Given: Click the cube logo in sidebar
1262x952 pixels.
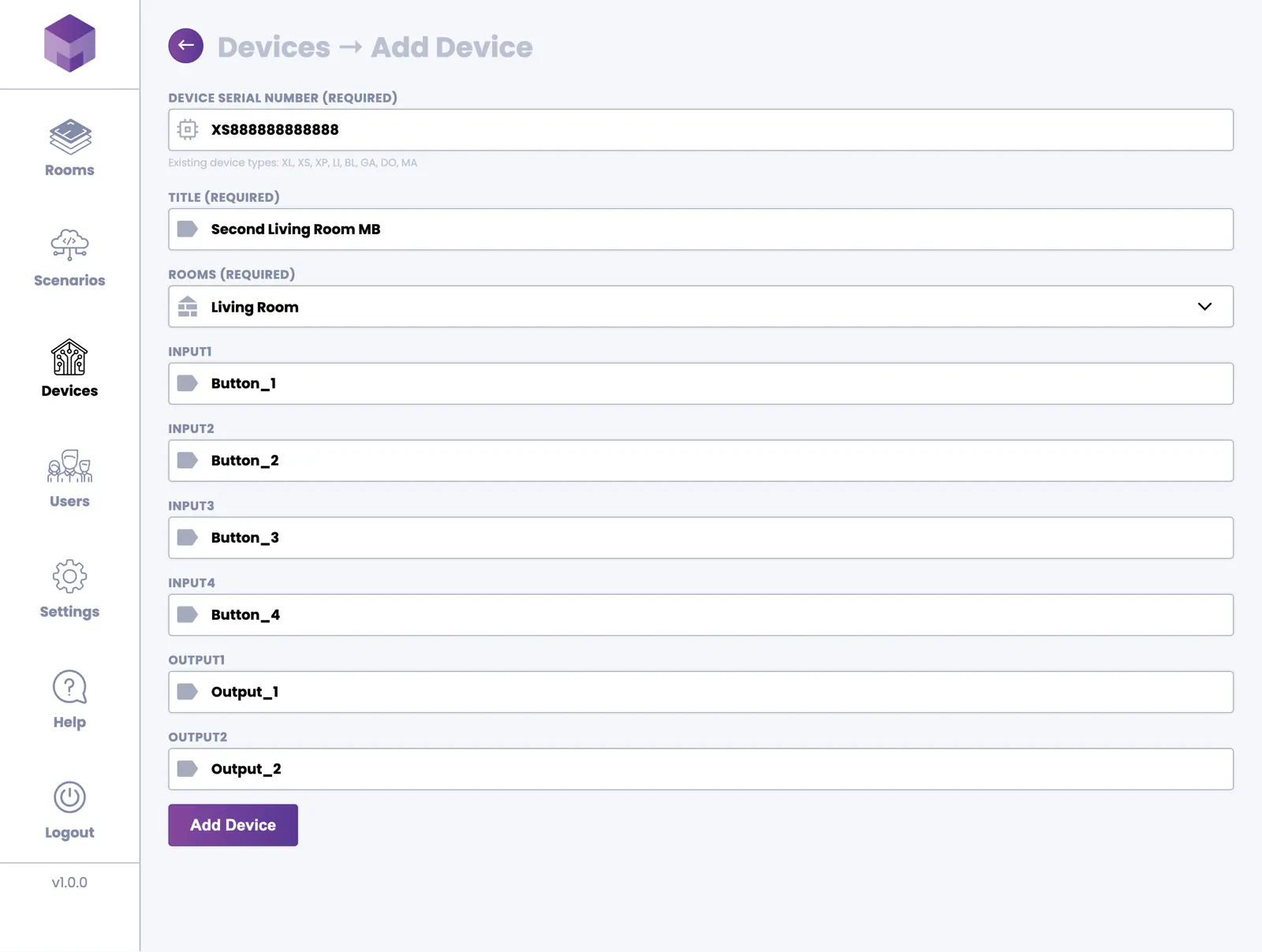Looking at the screenshot, I should (x=69, y=43).
